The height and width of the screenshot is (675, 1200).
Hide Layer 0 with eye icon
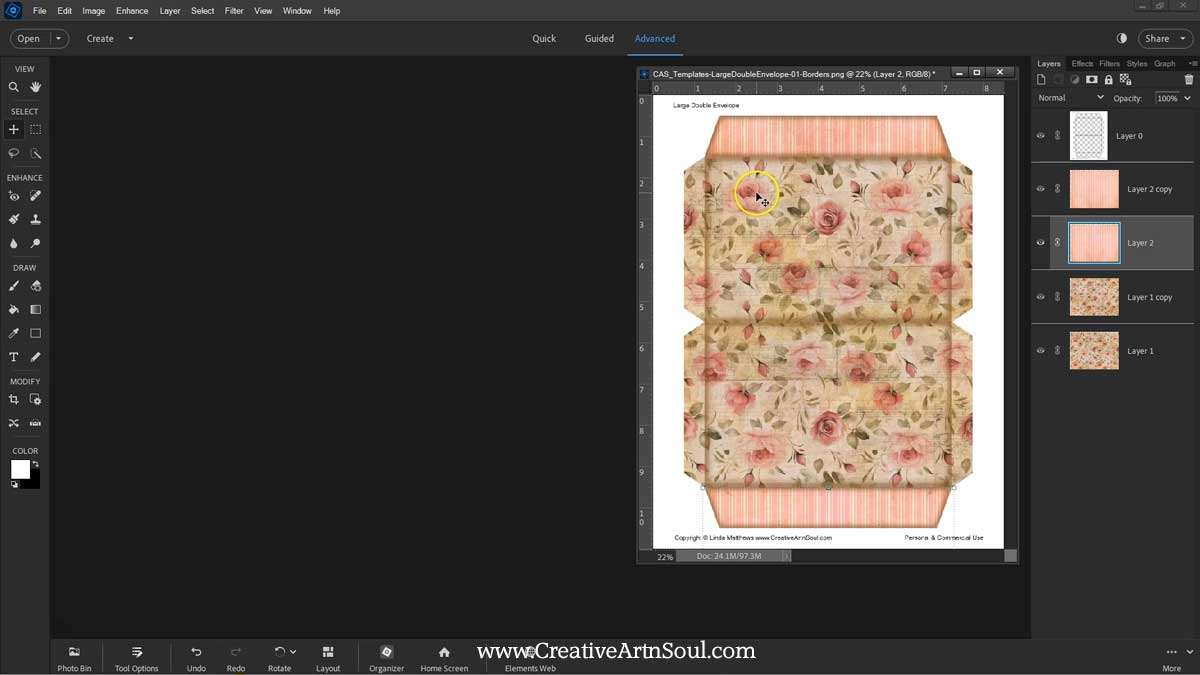point(1041,136)
